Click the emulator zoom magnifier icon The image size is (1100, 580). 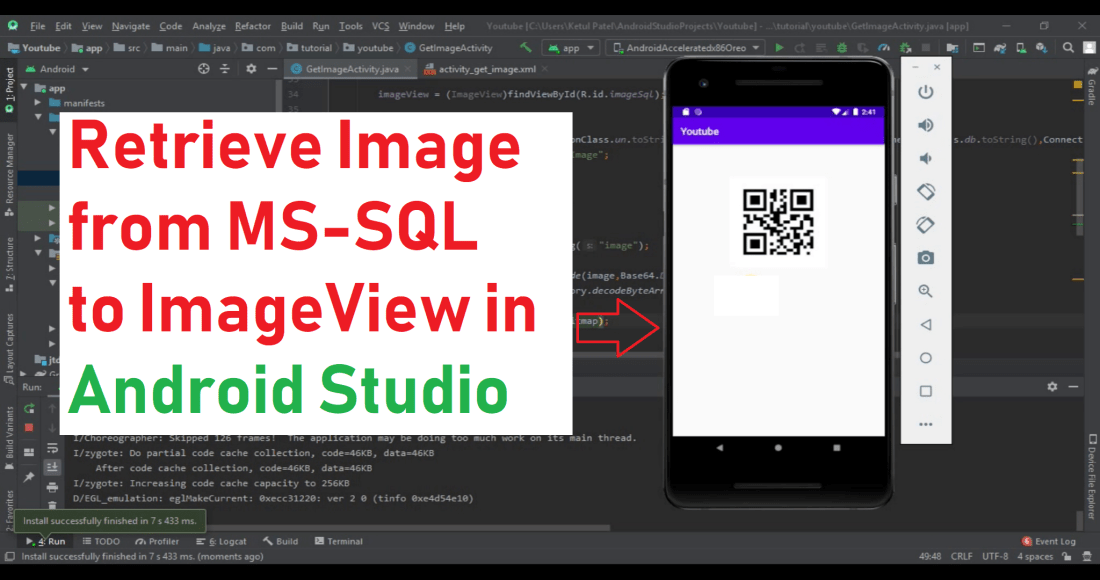(926, 291)
